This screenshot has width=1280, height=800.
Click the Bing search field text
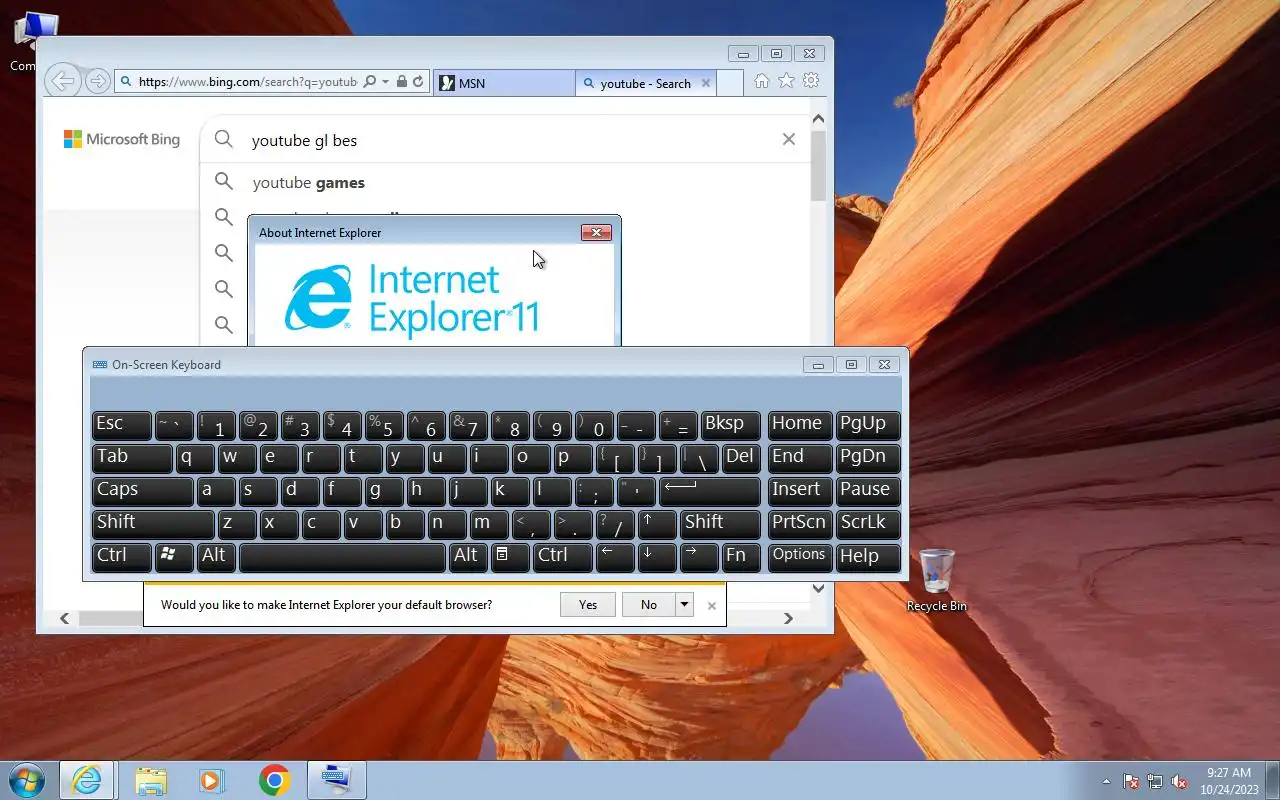click(304, 140)
